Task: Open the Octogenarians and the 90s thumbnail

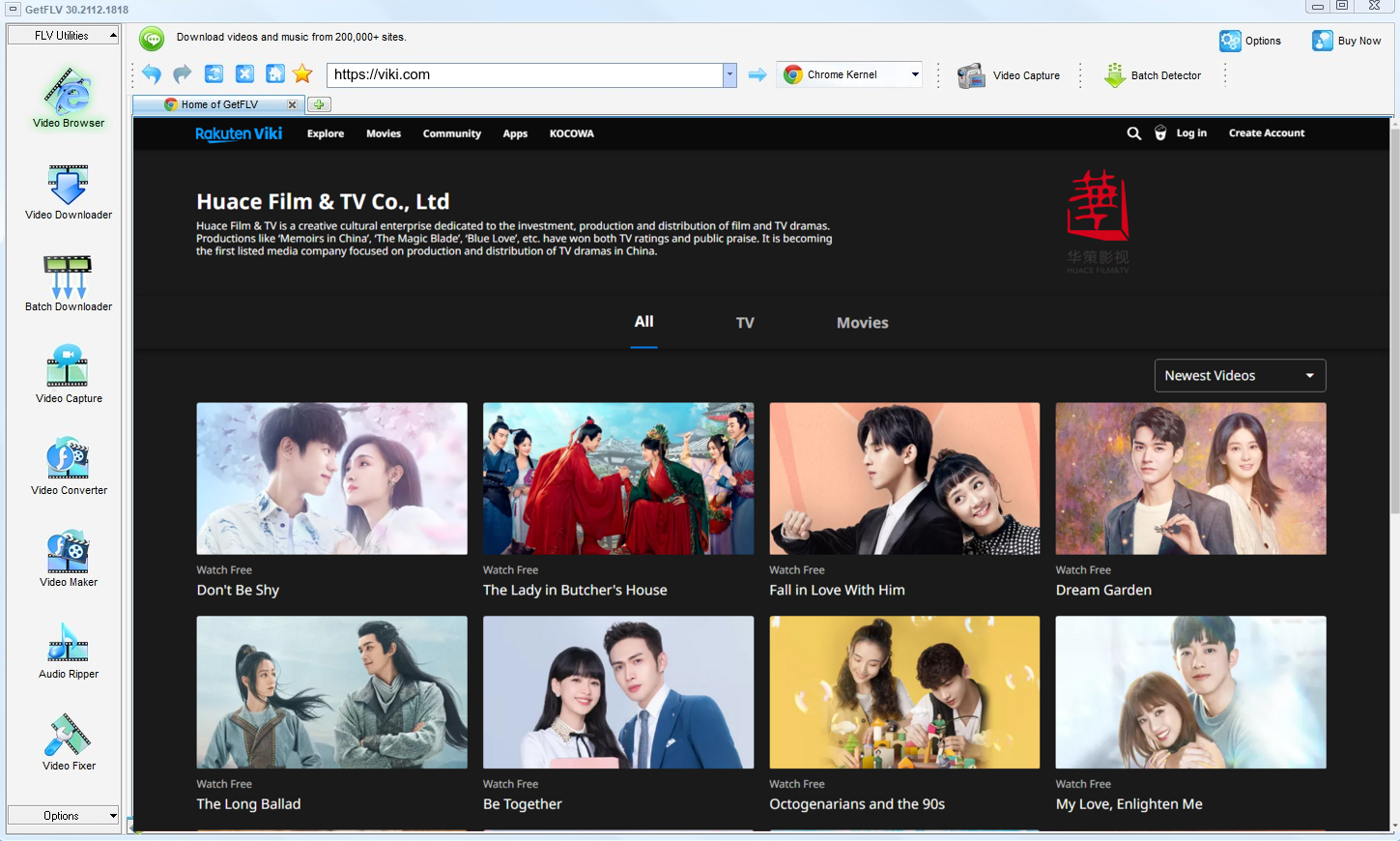Action: click(x=904, y=692)
